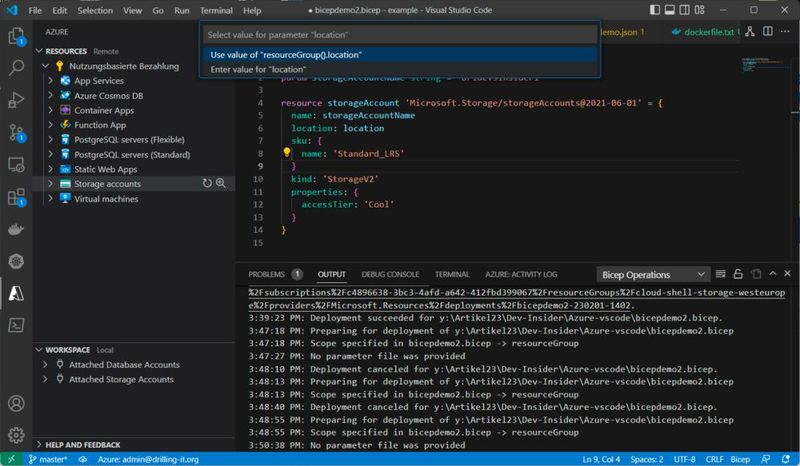Open the Docker view
The width and height of the screenshot is (800, 466).
pyautogui.click(x=16, y=230)
